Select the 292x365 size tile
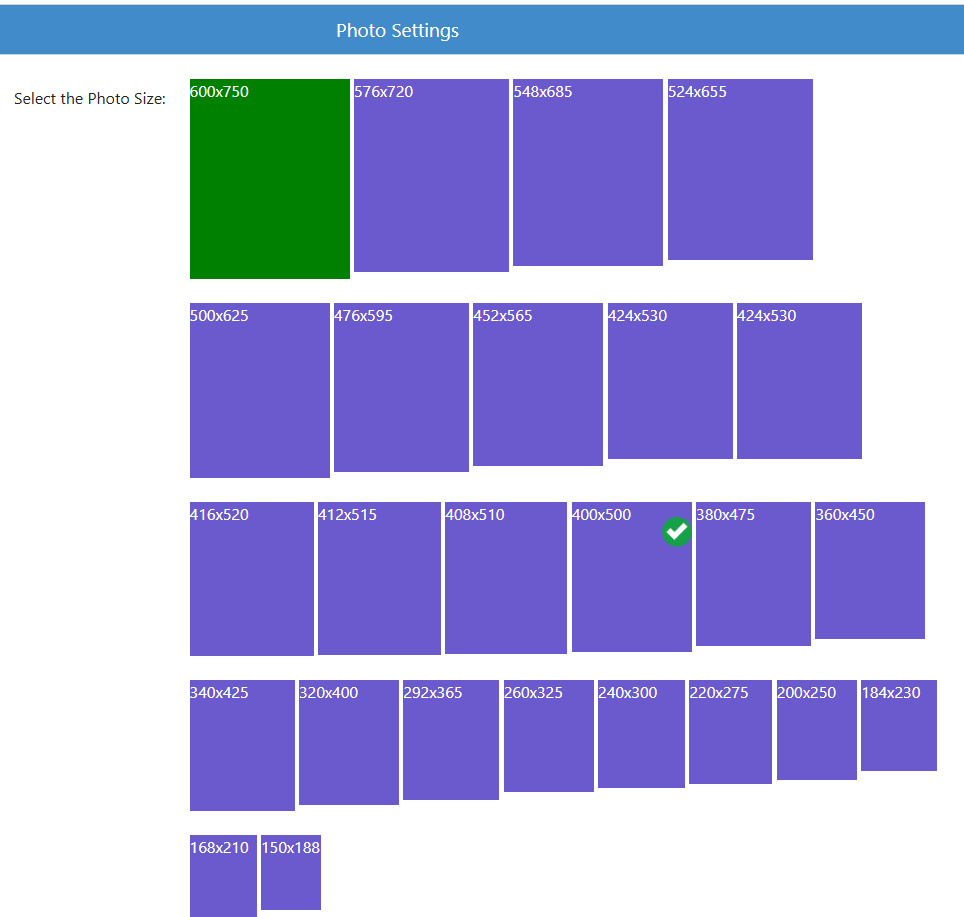Image resolution: width=964 pixels, height=917 pixels. 450,740
